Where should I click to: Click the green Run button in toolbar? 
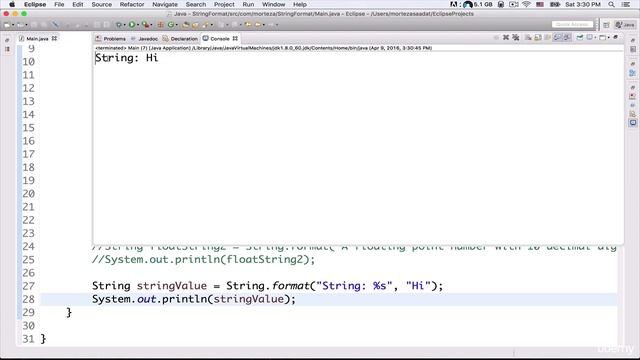pyautogui.click(x=132, y=24)
